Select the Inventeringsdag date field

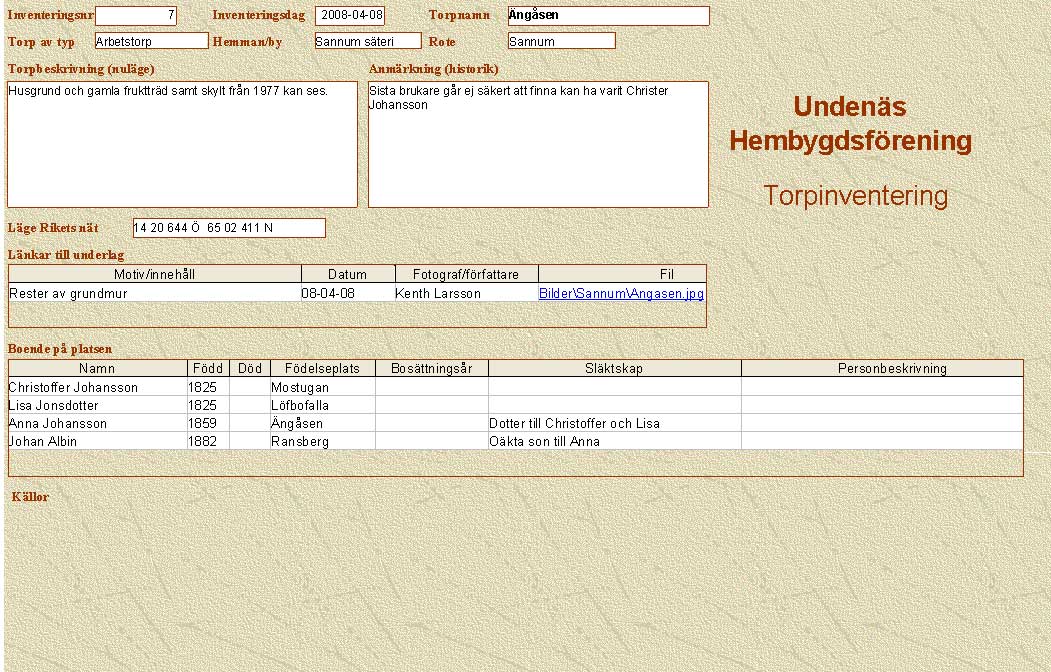click(350, 16)
